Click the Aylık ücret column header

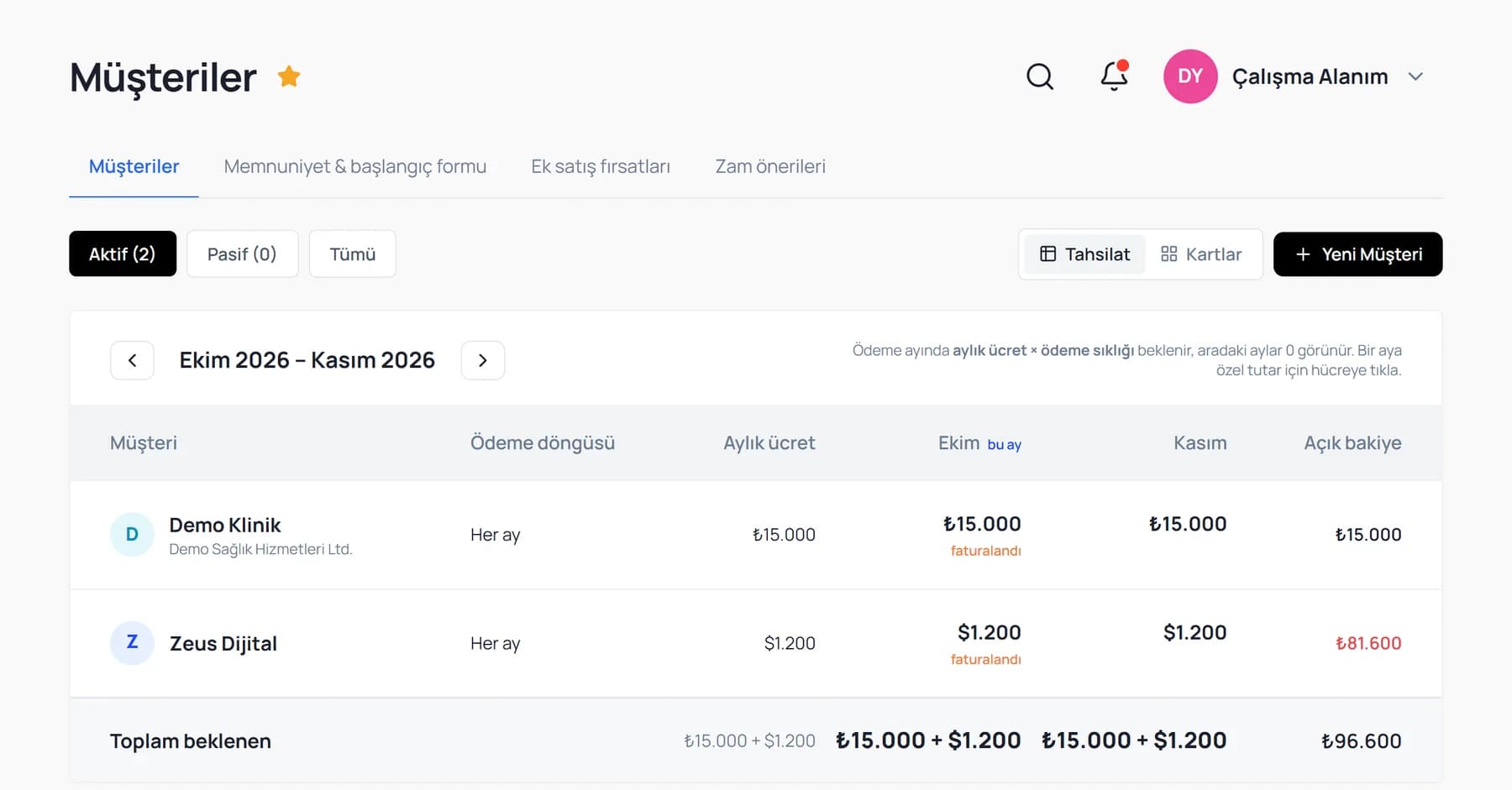pos(769,443)
